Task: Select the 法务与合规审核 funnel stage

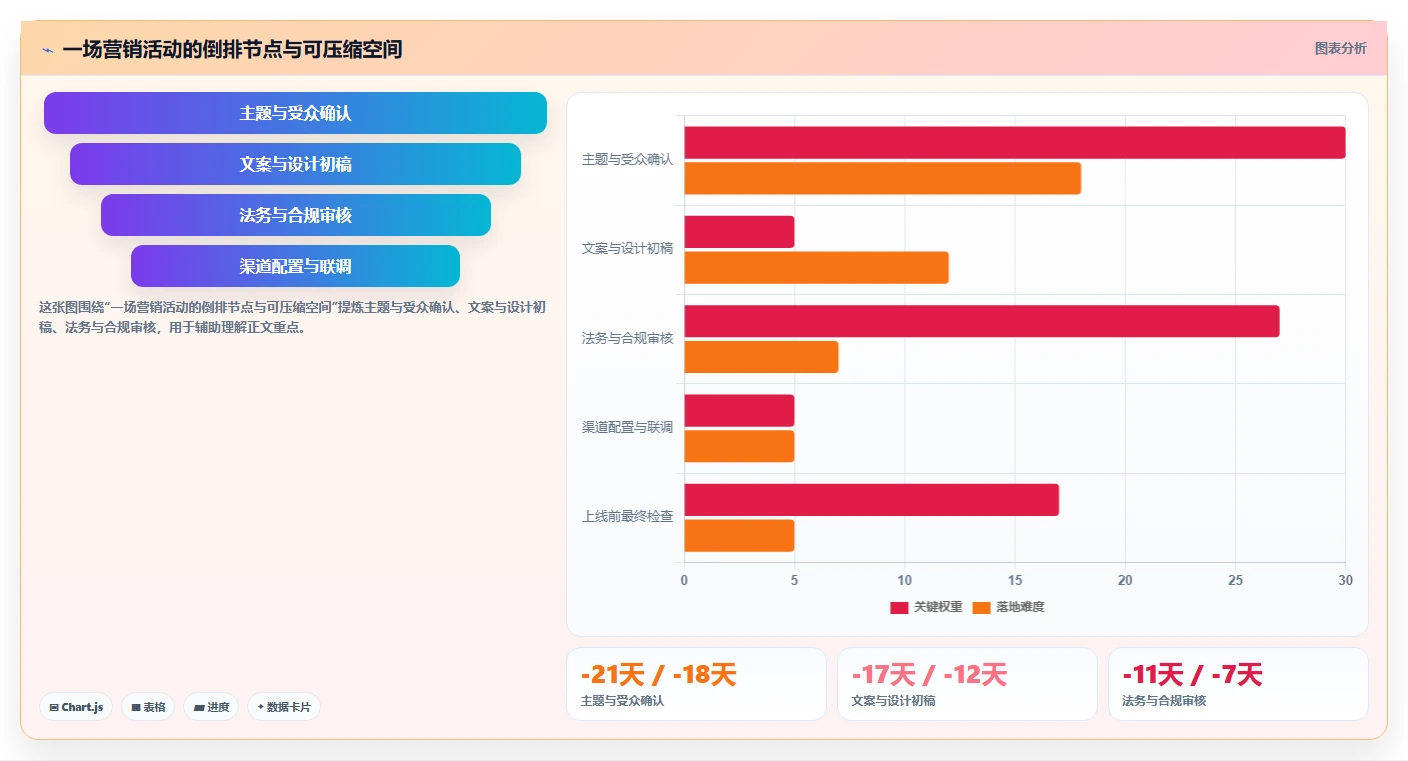Action: 295,215
